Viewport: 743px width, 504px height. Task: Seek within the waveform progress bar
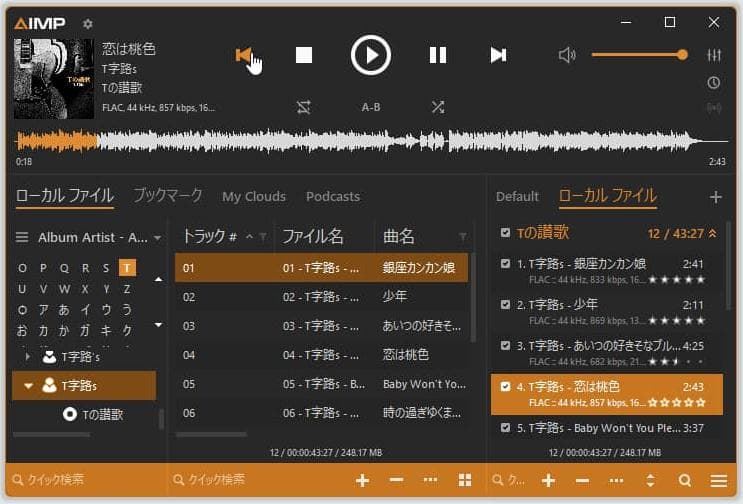(372, 141)
